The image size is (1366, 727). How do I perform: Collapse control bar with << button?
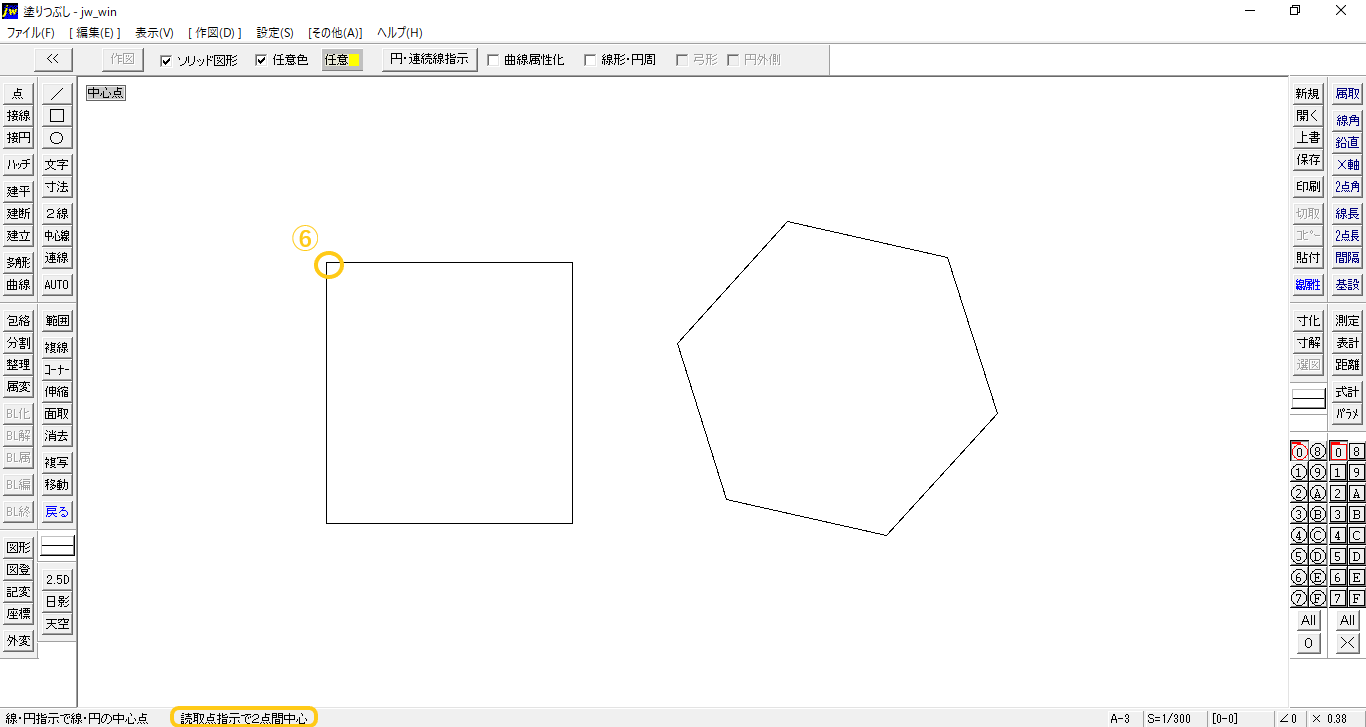[x=53, y=59]
